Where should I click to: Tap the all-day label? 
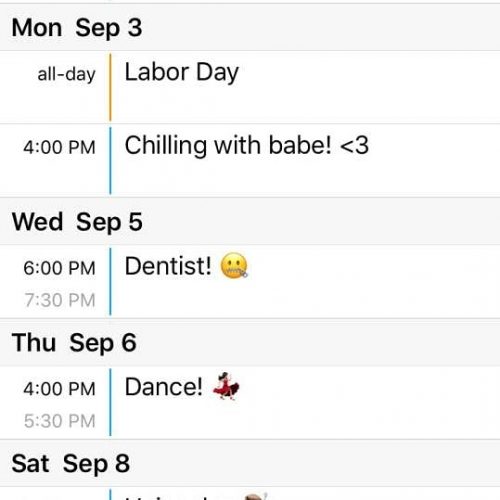[66, 74]
